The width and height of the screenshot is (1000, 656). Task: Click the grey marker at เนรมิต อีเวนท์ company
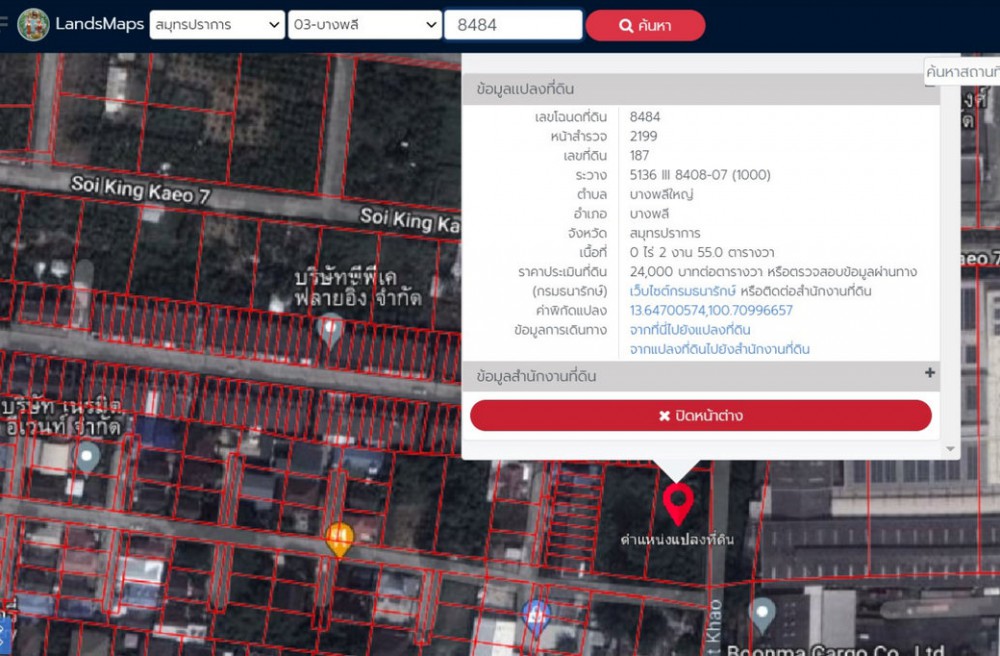tap(87, 457)
